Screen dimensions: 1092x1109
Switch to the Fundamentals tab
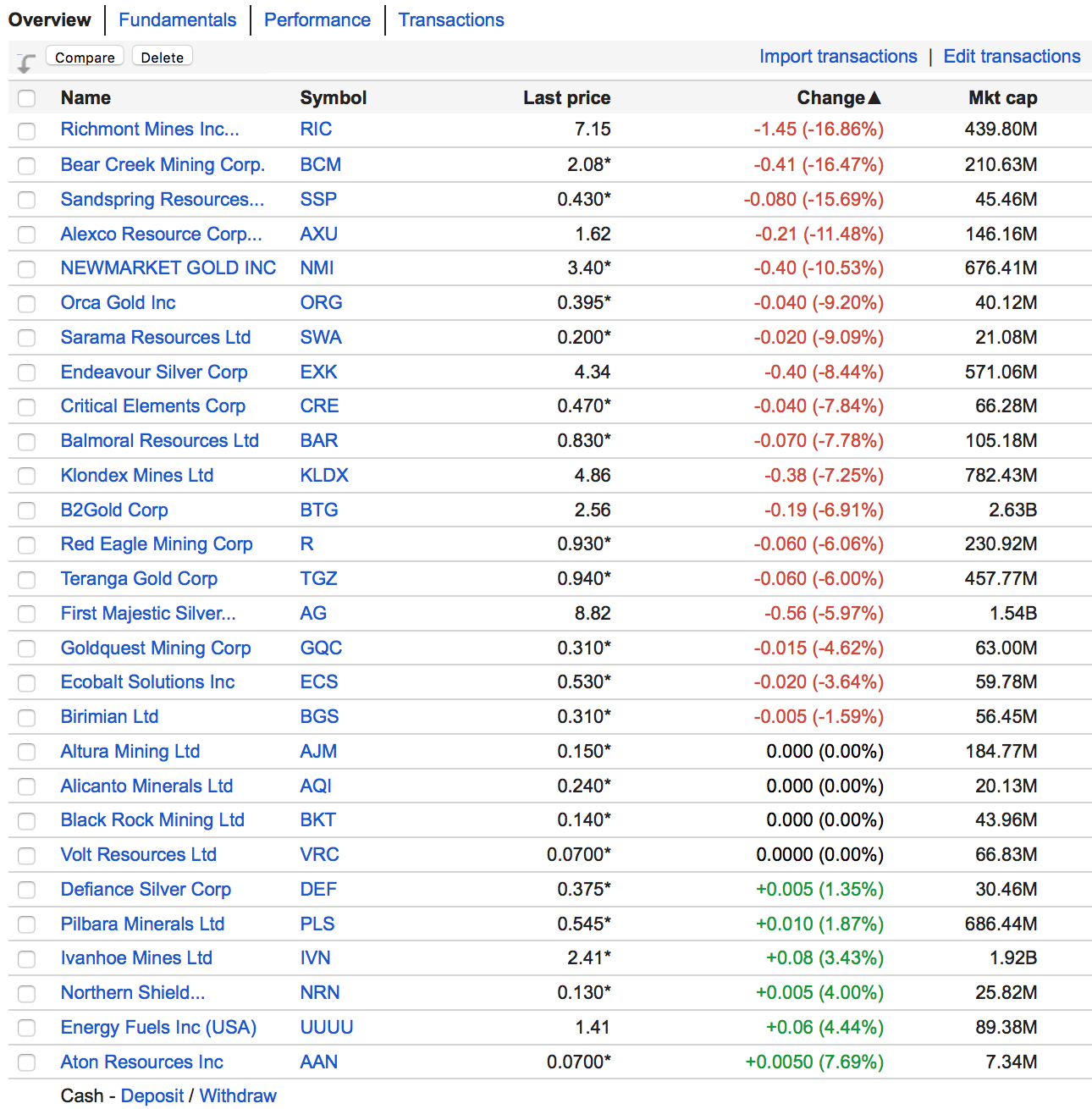coord(177,20)
